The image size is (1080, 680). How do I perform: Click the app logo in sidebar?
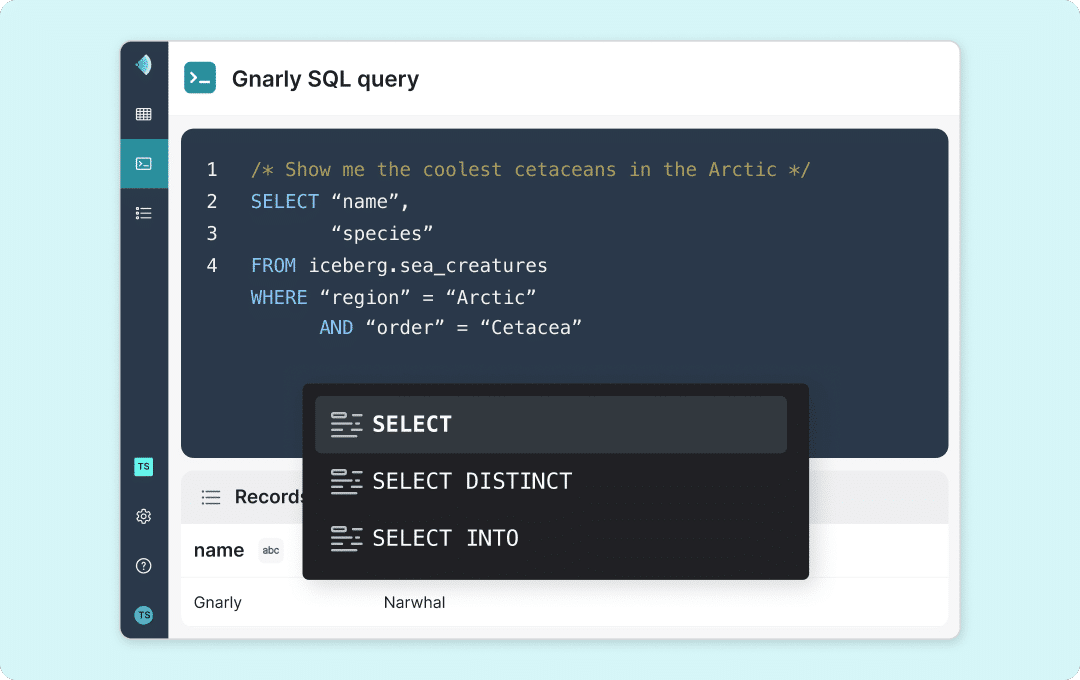point(143,65)
